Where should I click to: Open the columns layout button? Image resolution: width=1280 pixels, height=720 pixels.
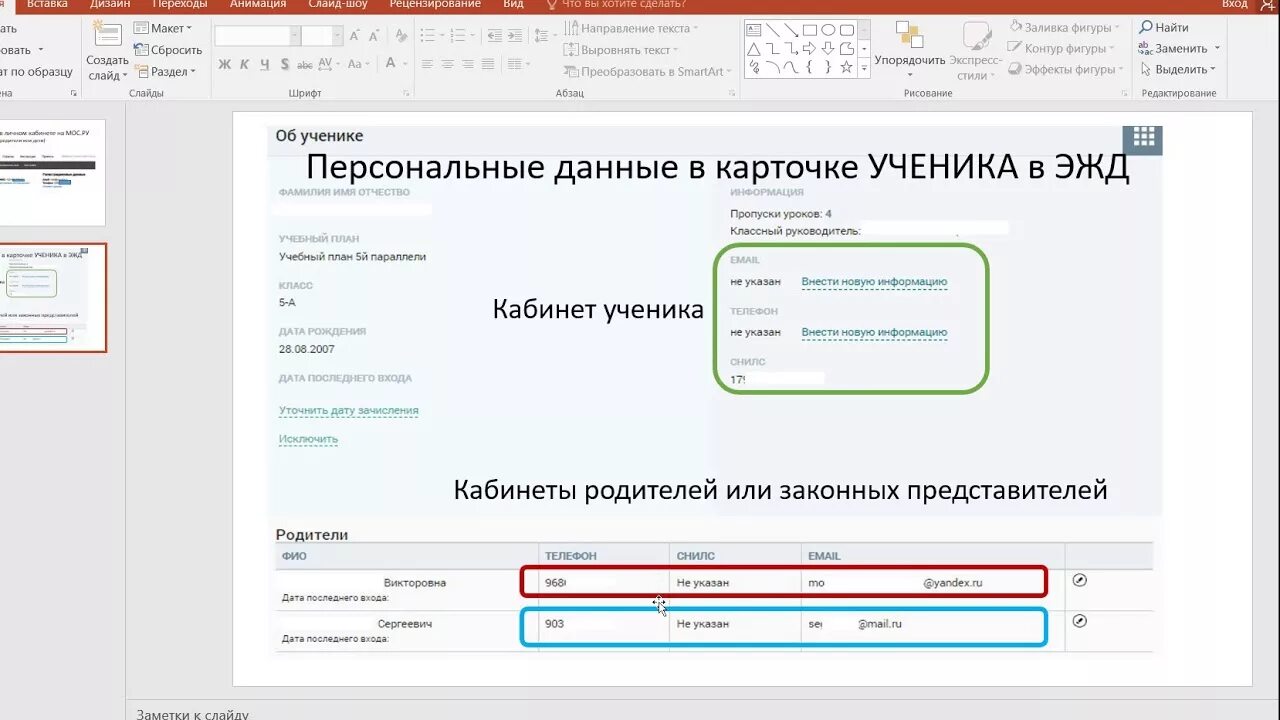click(517, 64)
